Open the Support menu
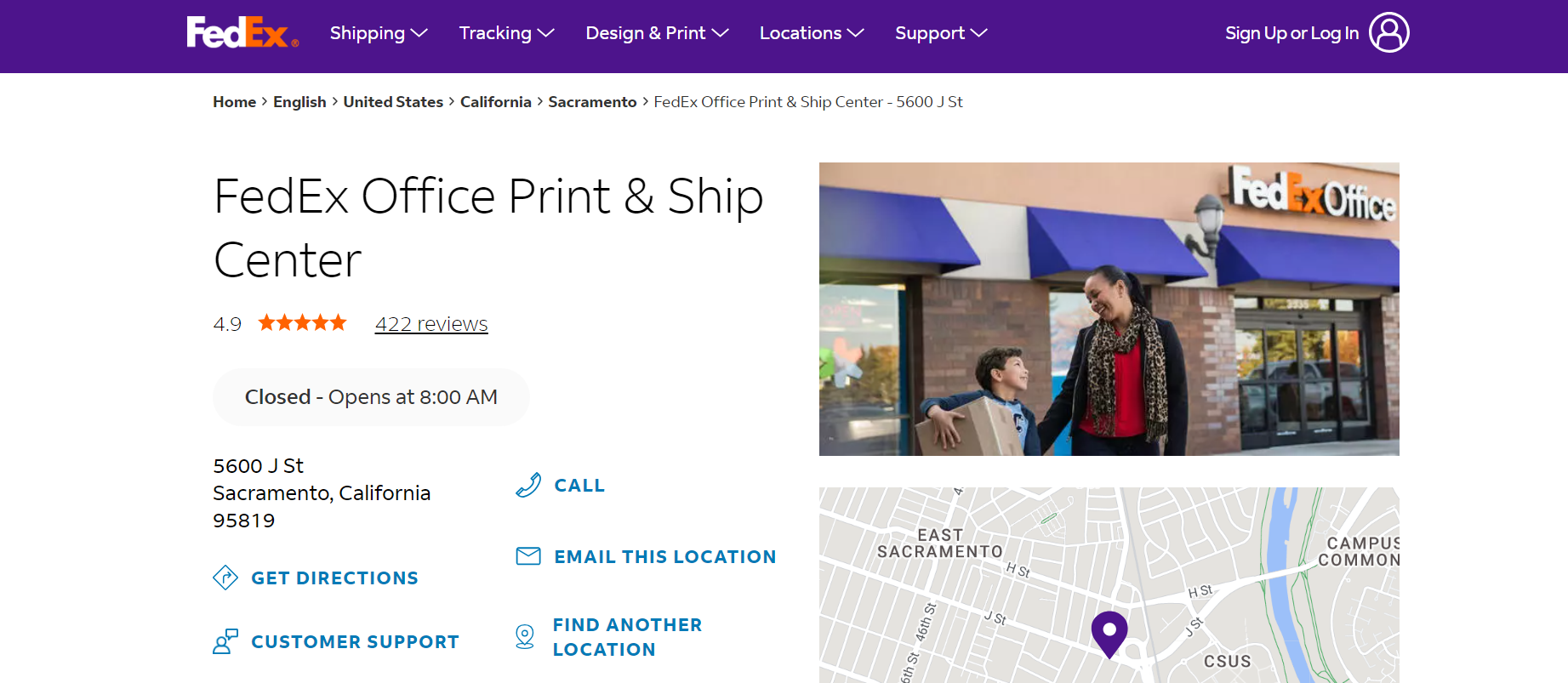This screenshot has width=1568, height=683. pos(941,33)
